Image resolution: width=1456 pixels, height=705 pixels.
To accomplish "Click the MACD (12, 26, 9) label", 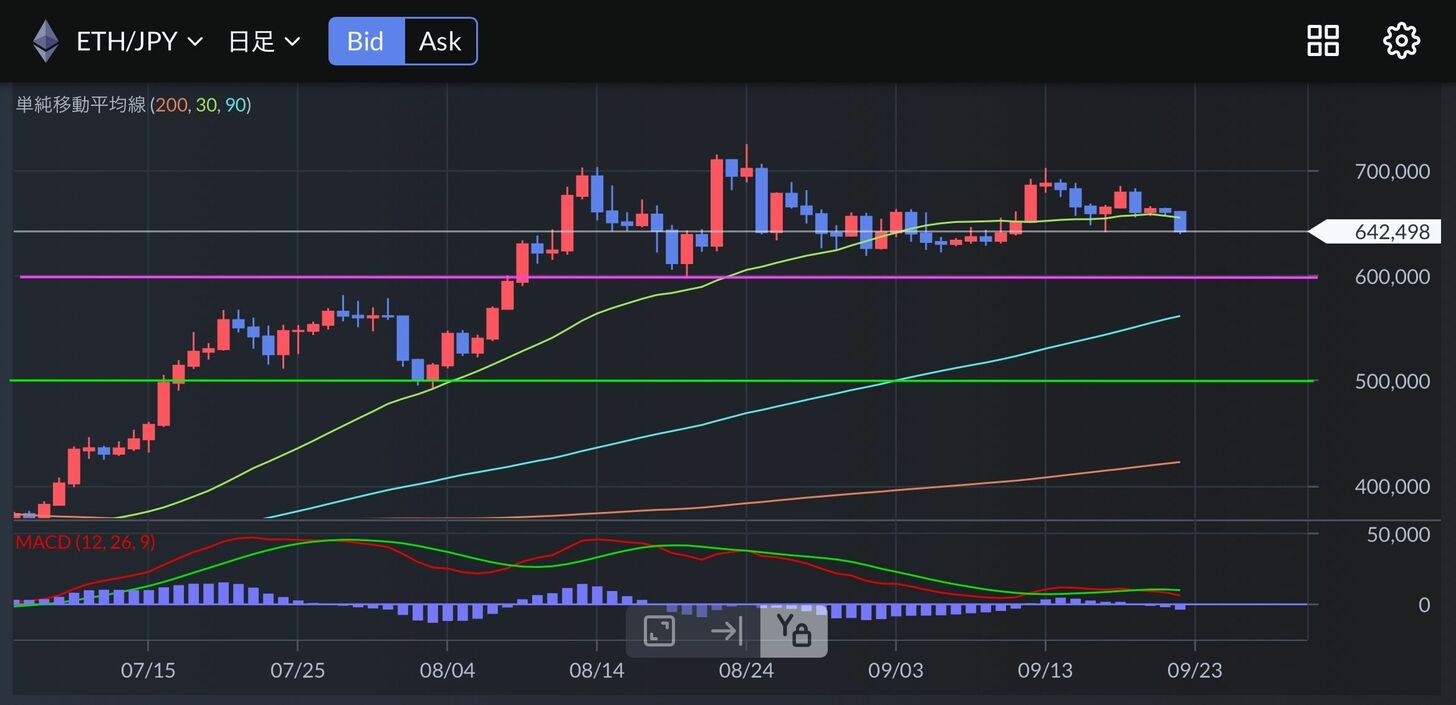I will (85, 541).
